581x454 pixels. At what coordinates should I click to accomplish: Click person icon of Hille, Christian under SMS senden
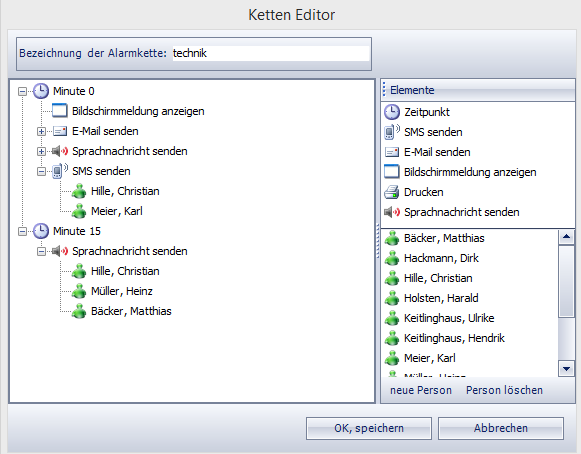tap(79, 191)
